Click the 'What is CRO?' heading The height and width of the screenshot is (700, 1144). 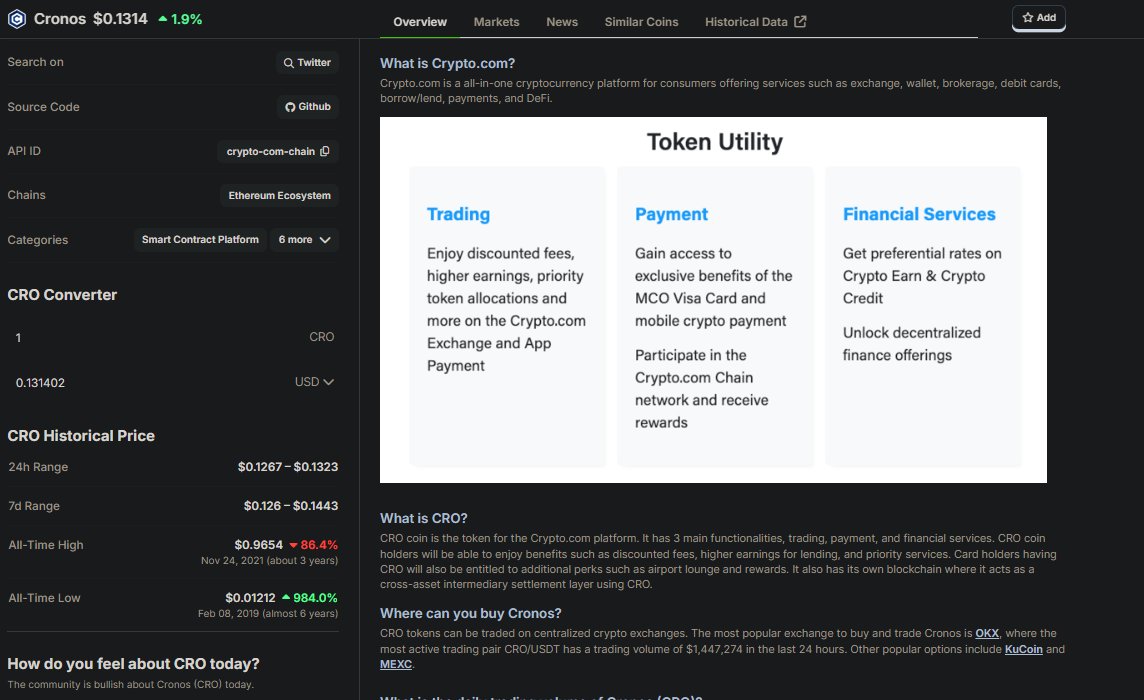point(424,518)
